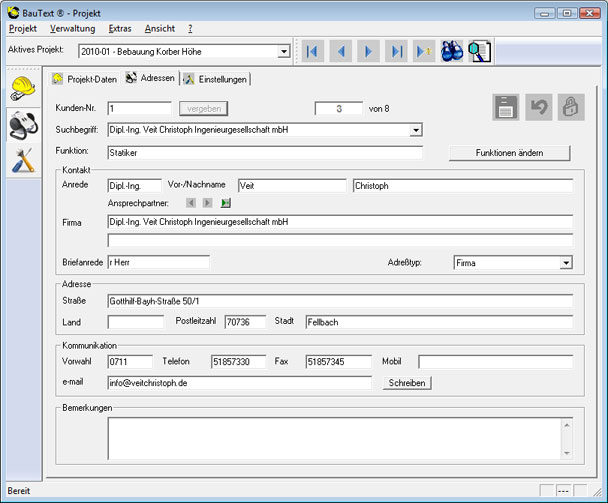This screenshot has width=608, height=503.
Task: Open the Verwaltung menu
Action: (72, 29)
